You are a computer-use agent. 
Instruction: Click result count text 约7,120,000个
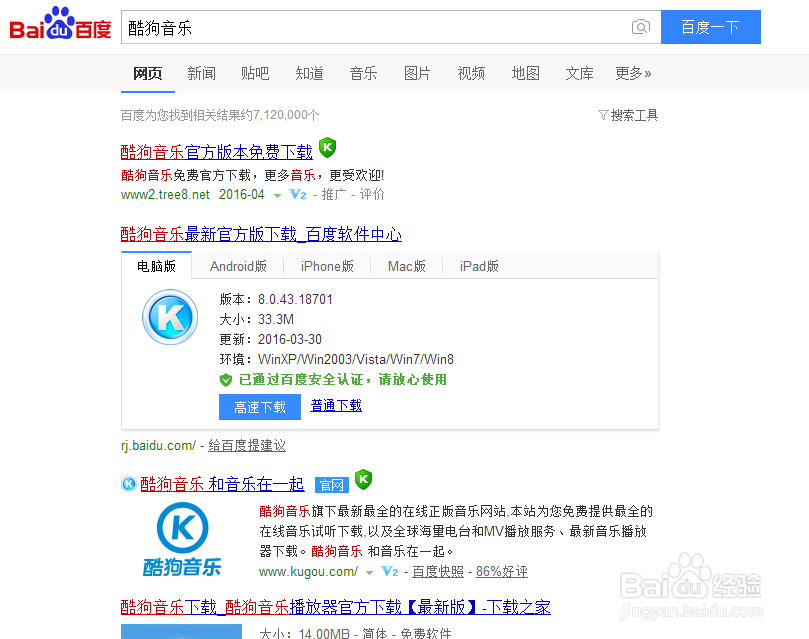(281, 114)
